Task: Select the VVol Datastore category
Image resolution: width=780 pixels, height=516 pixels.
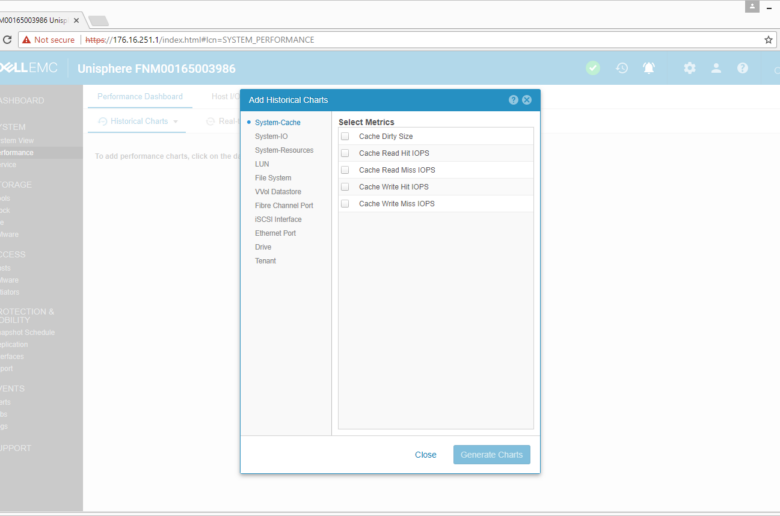Action: [x=278, y=192]
